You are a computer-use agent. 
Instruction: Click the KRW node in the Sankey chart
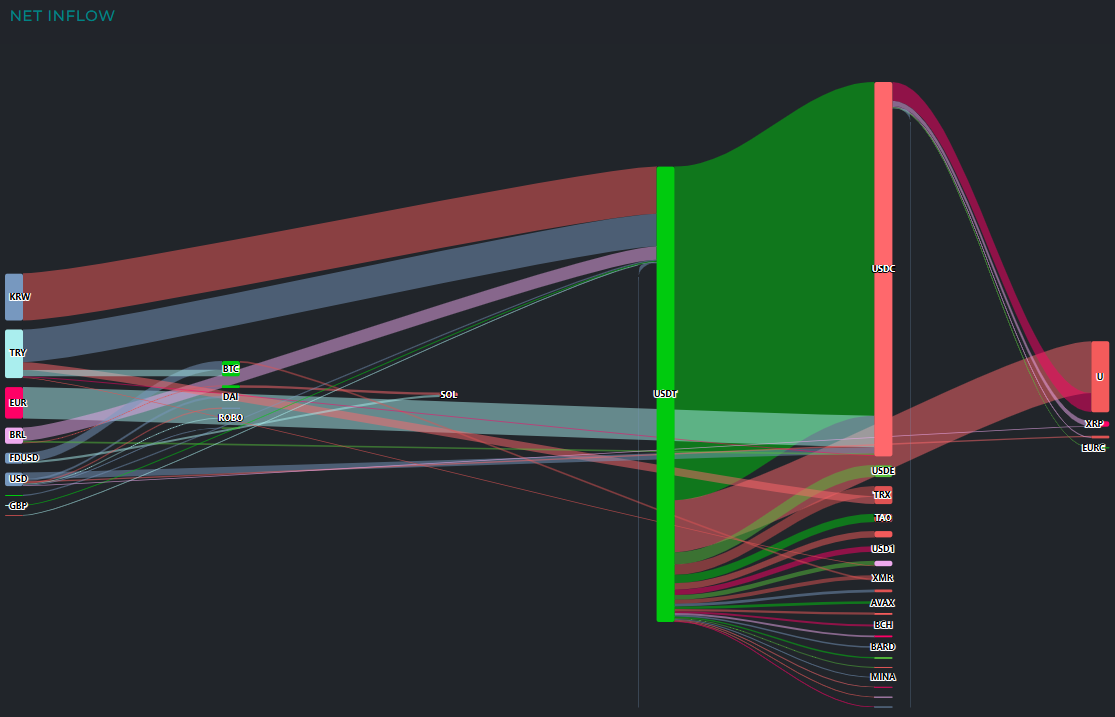click(x=13, y=297)
